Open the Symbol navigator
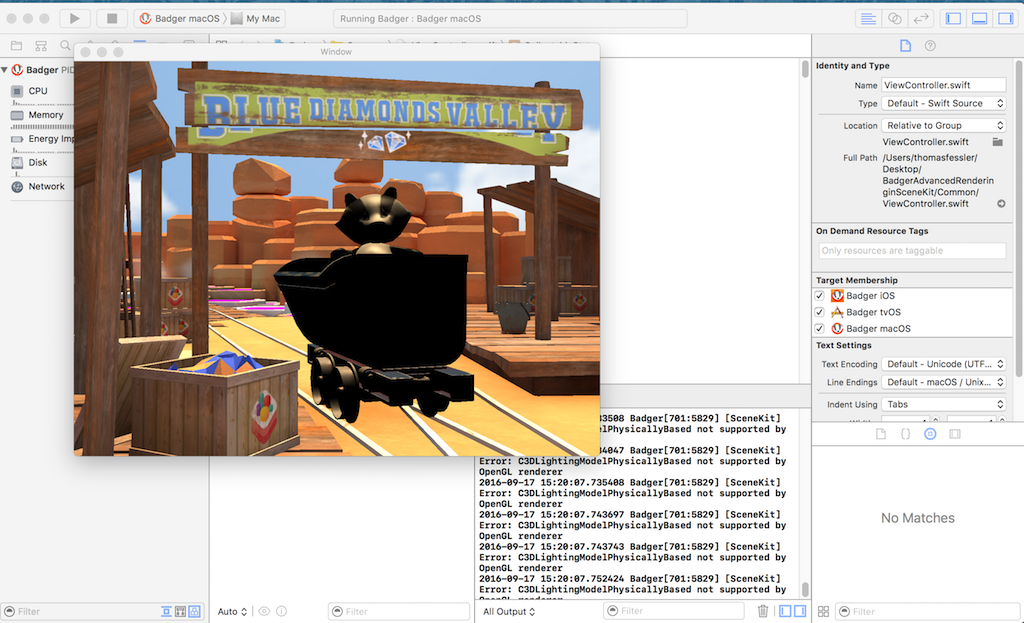 click(x=41, y=46)
